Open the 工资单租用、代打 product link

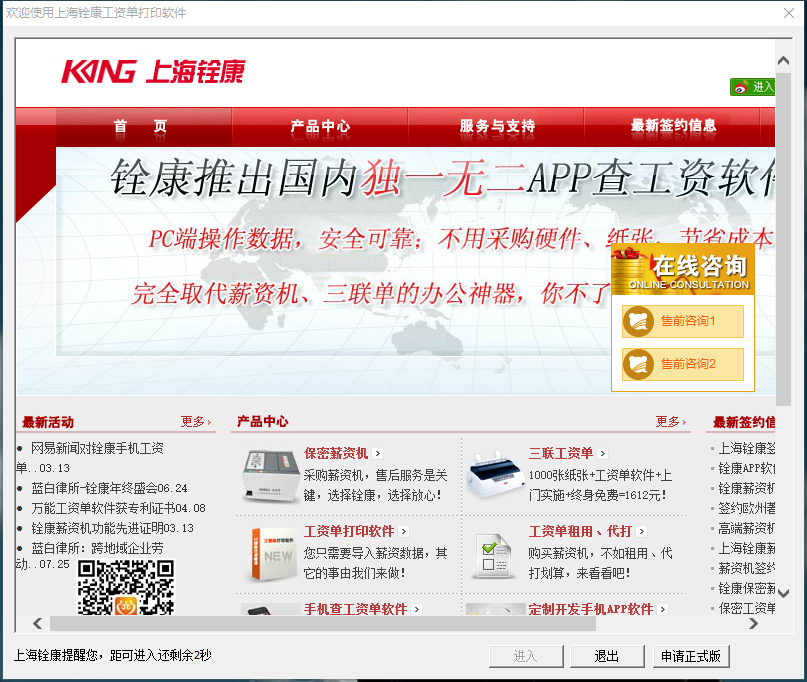coord(580,532)
